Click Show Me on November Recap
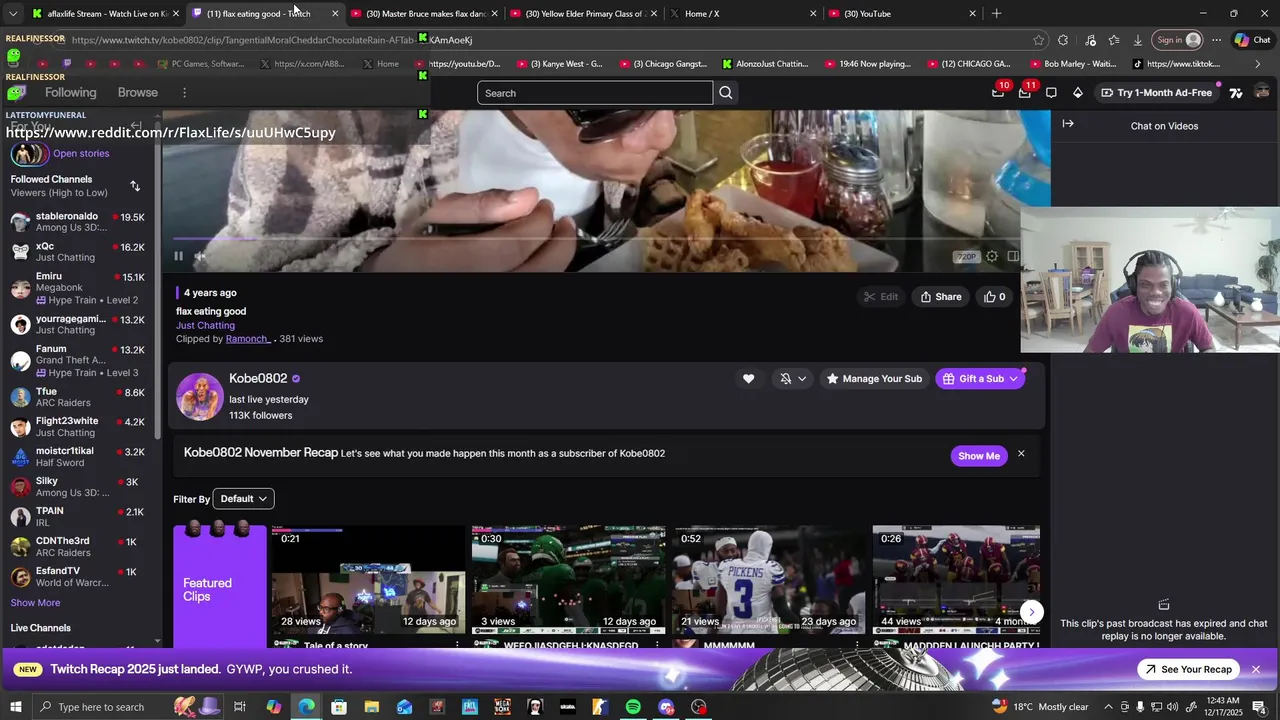Viewport: 1280px width, 720px height. (978, 456)
